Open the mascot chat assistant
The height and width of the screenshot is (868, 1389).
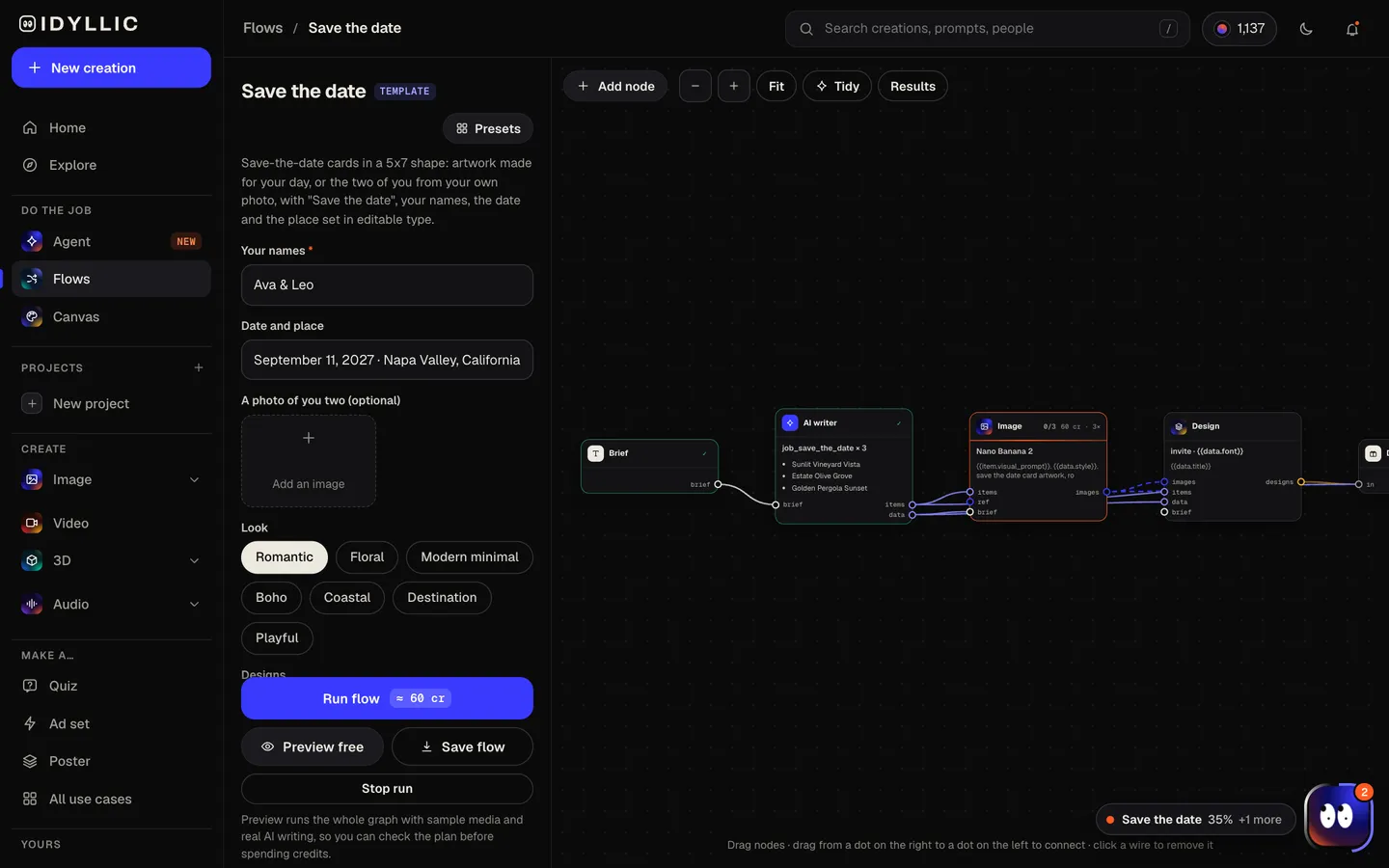coord(1338,817)
